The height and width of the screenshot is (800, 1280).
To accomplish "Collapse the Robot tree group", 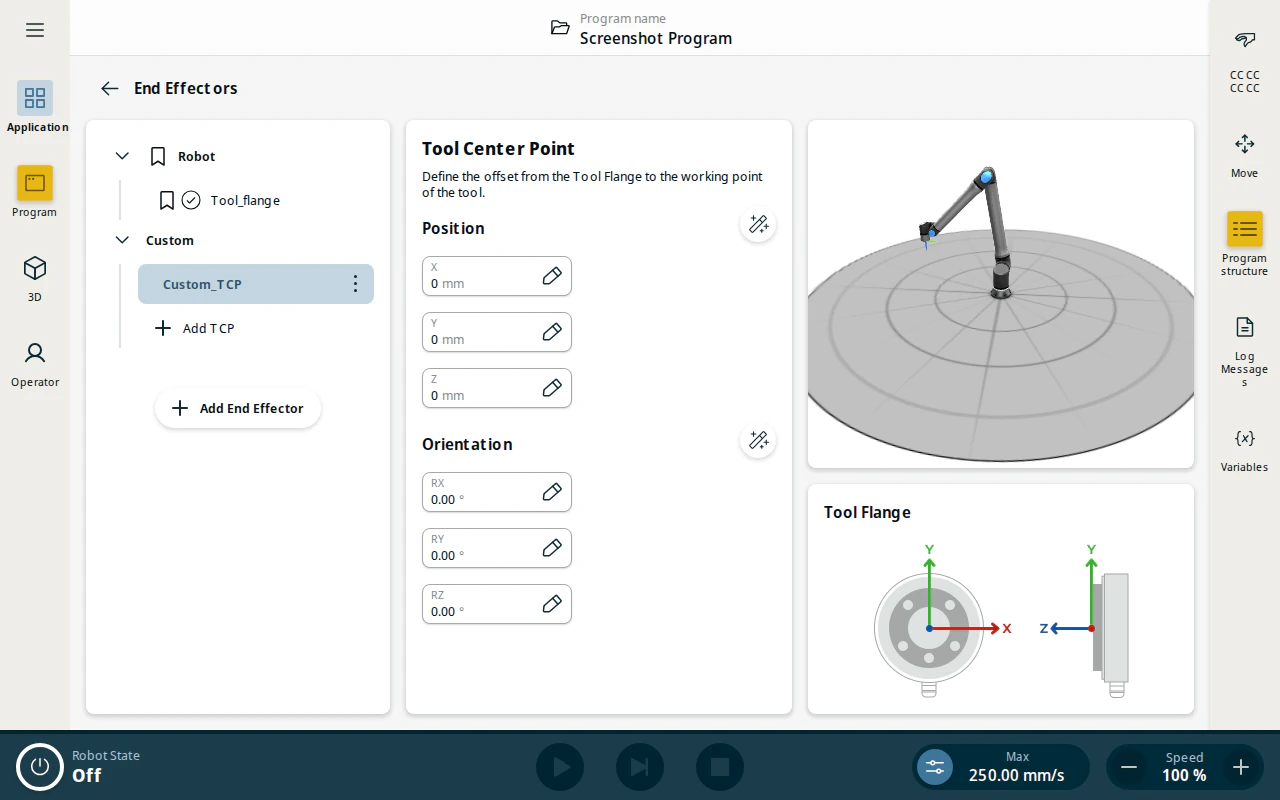I will [x=122, y=156].
